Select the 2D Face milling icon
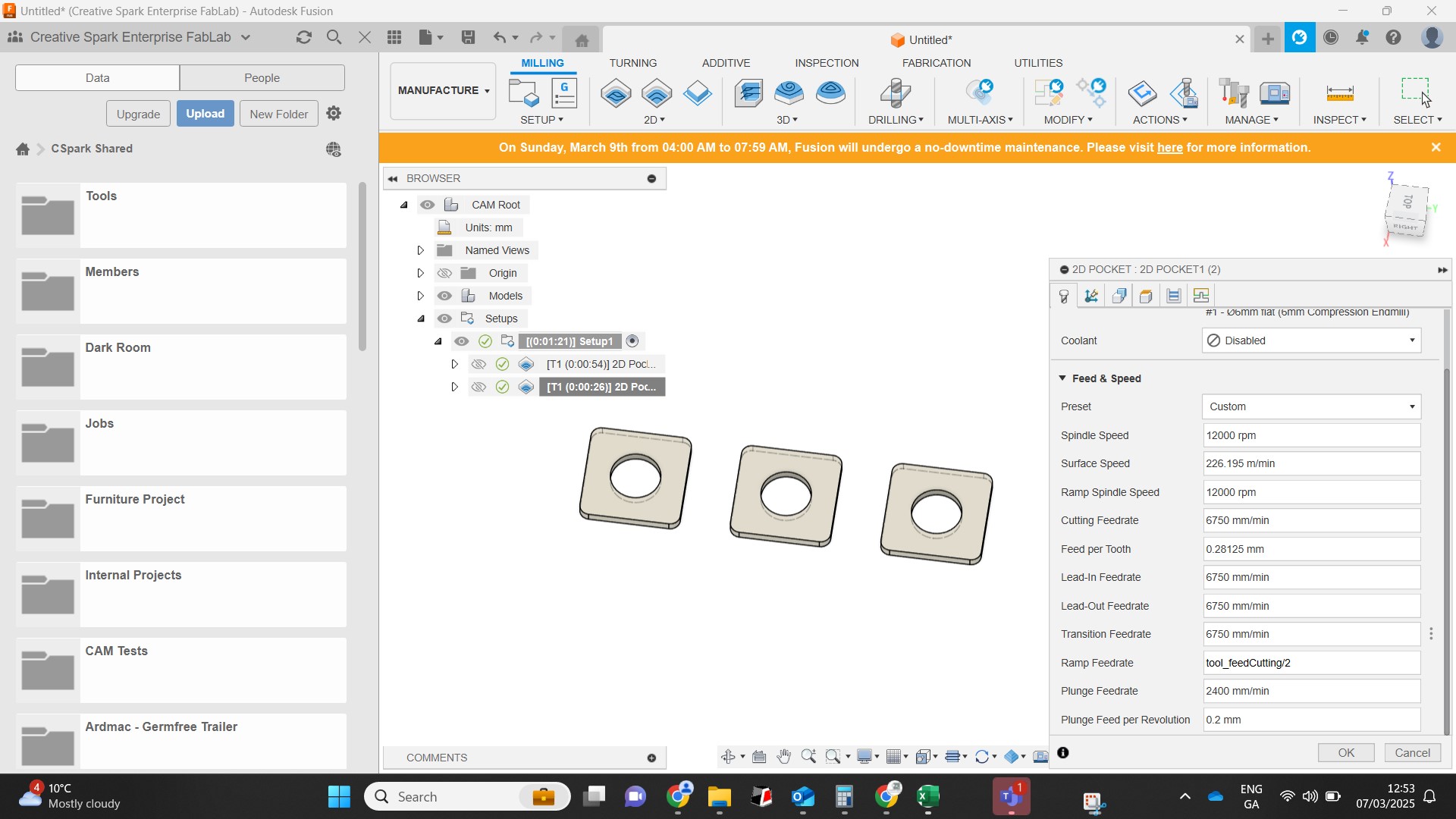Screen dimensions: 1456x819 697,93
